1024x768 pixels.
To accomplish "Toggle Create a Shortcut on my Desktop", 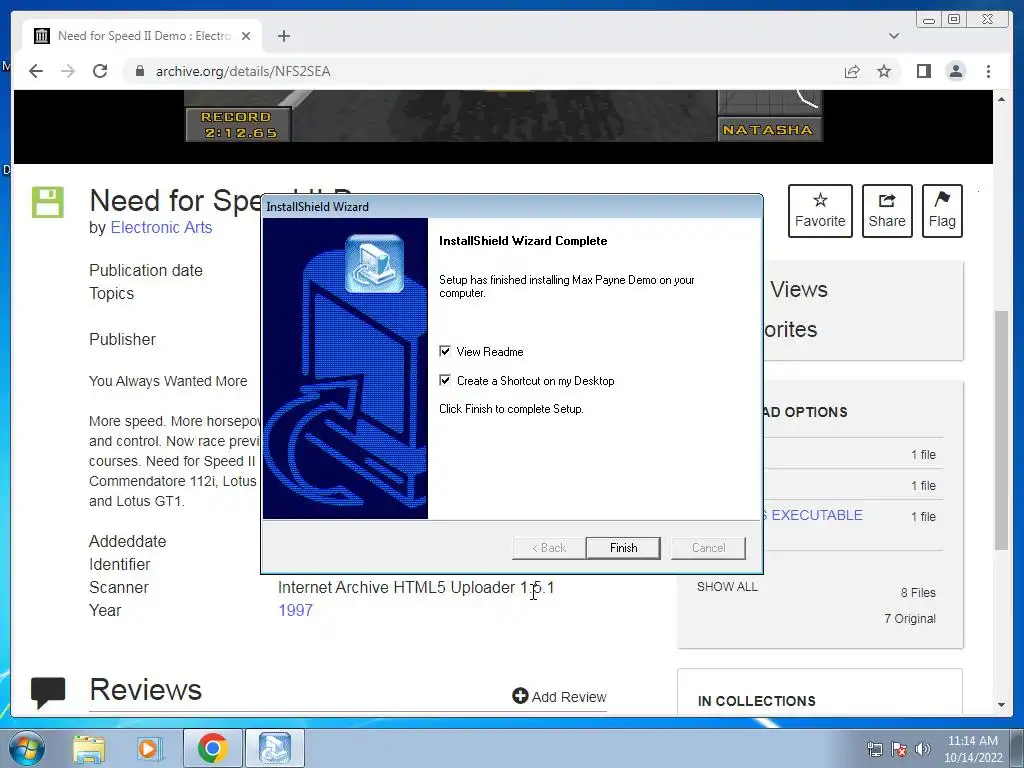I will pyautogui.click(x=445, y=380).
